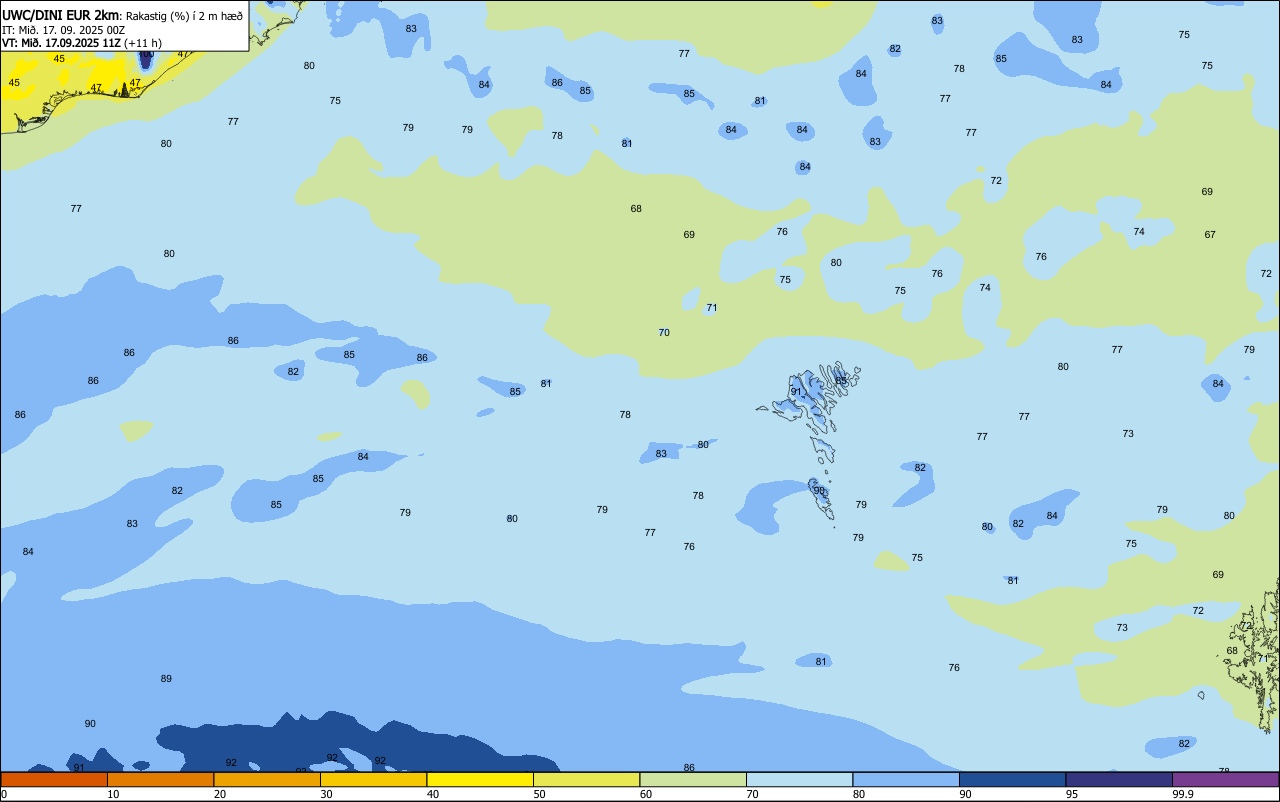Click the 40–50 bright yellow legend segment
The width and height of the screenshot is (1280, 802).
pos(480,779)
